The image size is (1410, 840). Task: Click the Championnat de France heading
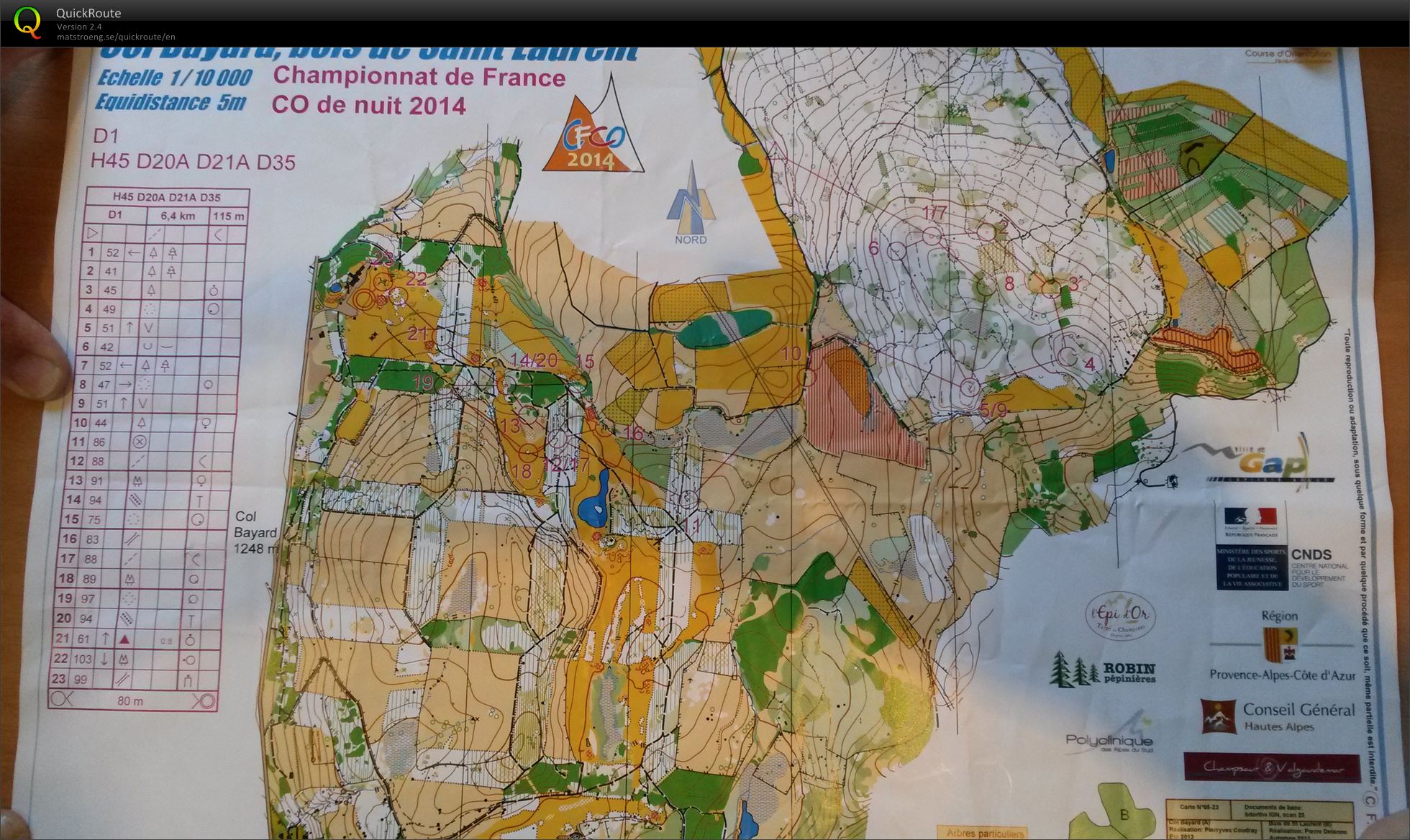pos(420,76)
